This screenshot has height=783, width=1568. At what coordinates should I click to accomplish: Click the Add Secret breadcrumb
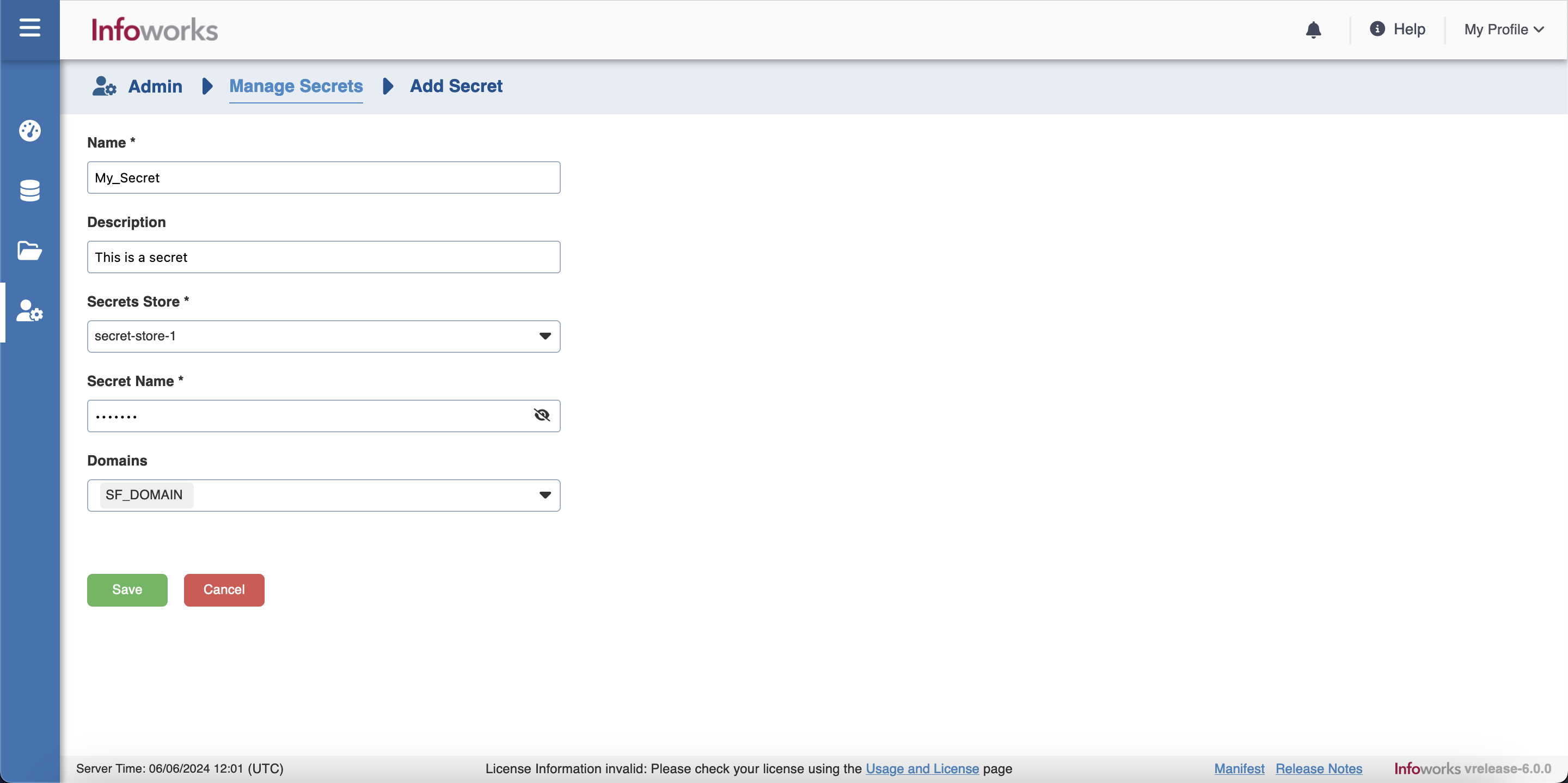[456, 86]
